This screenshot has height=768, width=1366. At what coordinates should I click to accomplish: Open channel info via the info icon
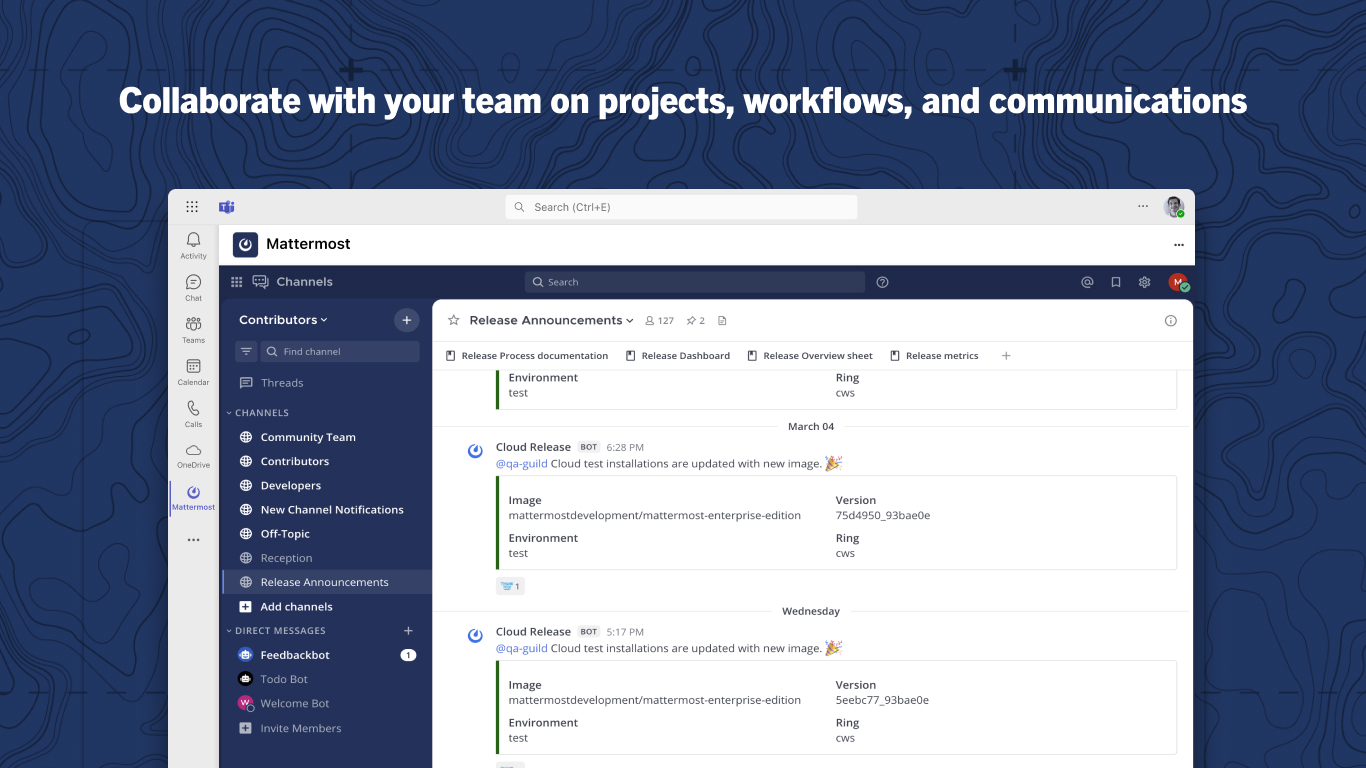pos(1170,320)
